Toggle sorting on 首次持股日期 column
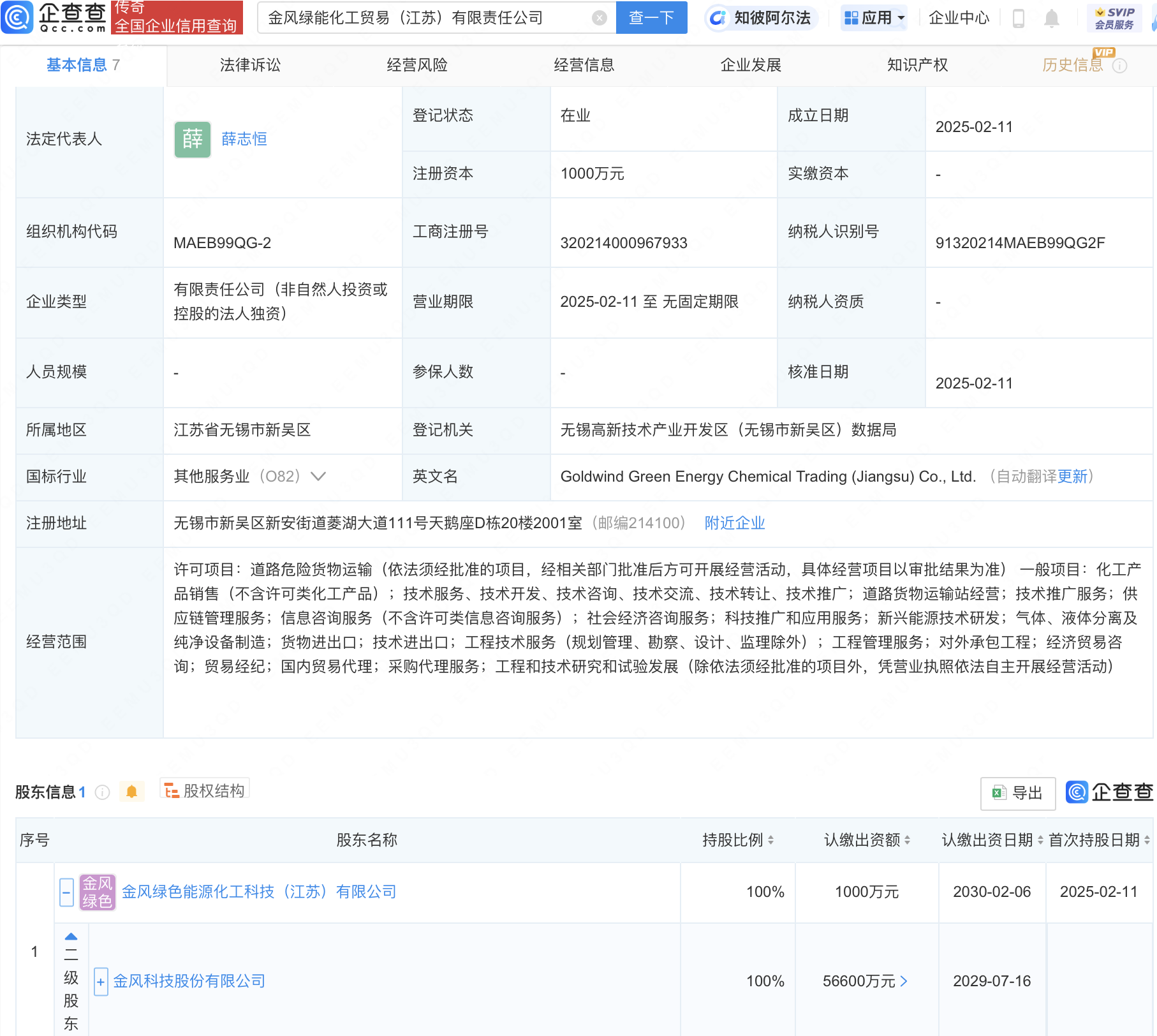Viewport: 1157px width, 1036px height. (1142, 840)
